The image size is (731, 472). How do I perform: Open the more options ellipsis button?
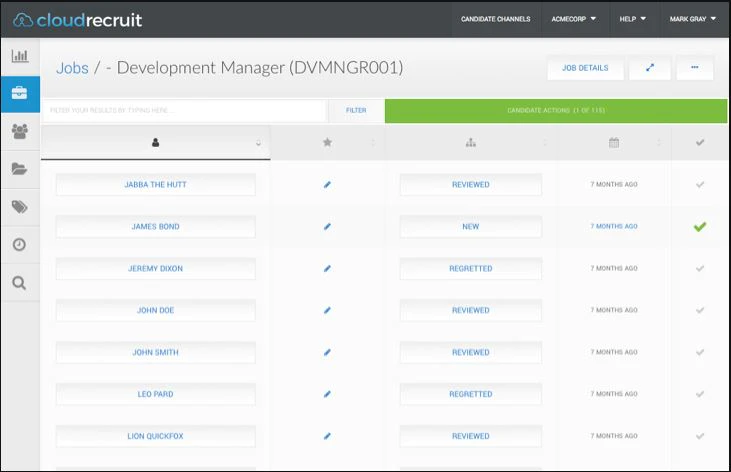(695, 68)
